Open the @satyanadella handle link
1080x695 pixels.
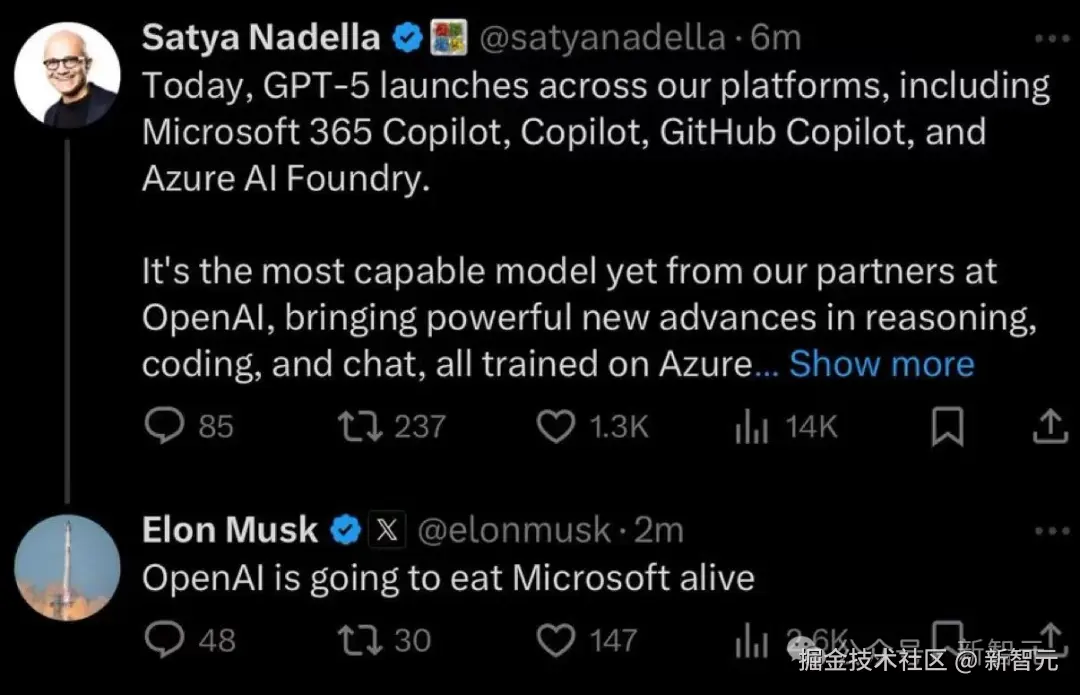(x=603, y=38)
